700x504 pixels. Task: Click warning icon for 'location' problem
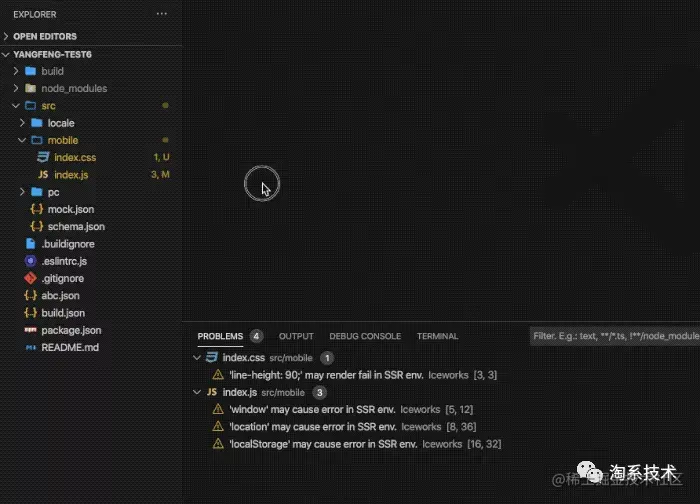tap(218, 426)
